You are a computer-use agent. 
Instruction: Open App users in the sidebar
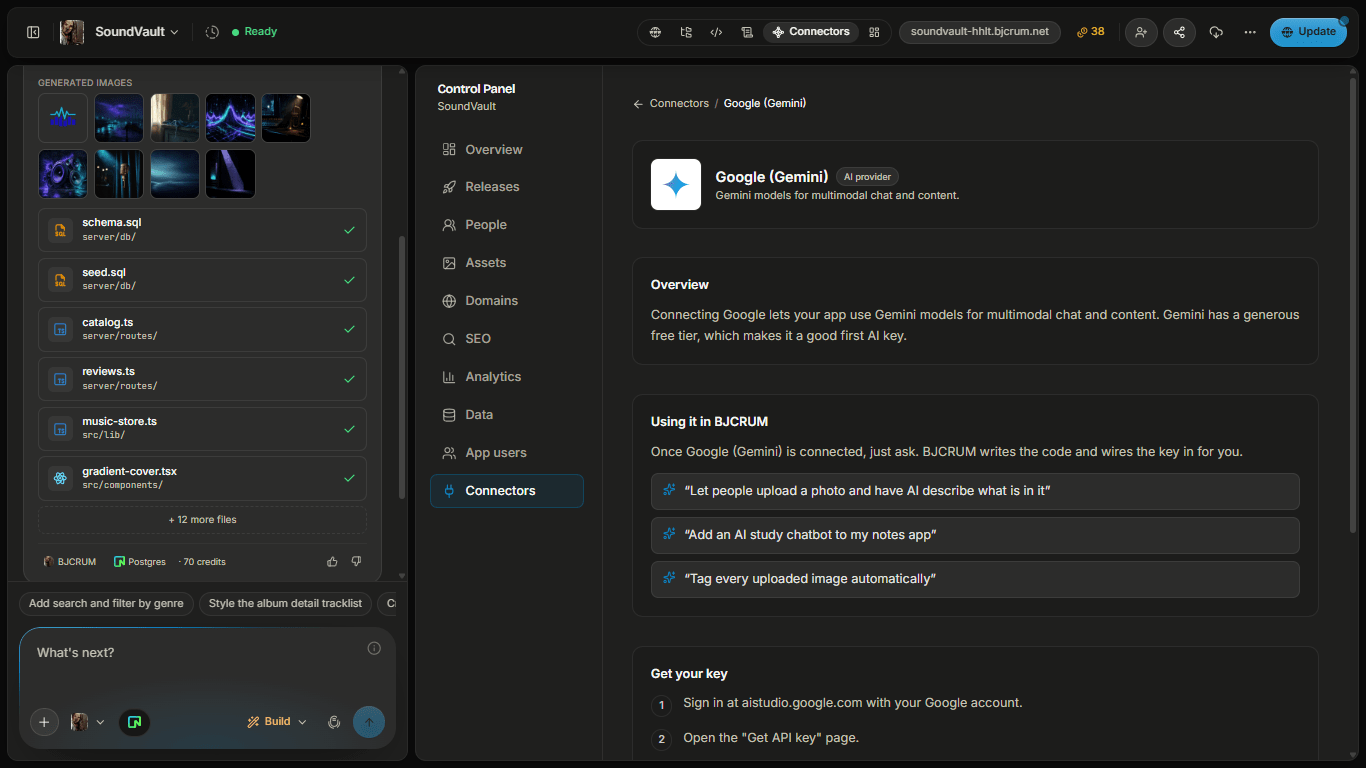click(507, 453)
